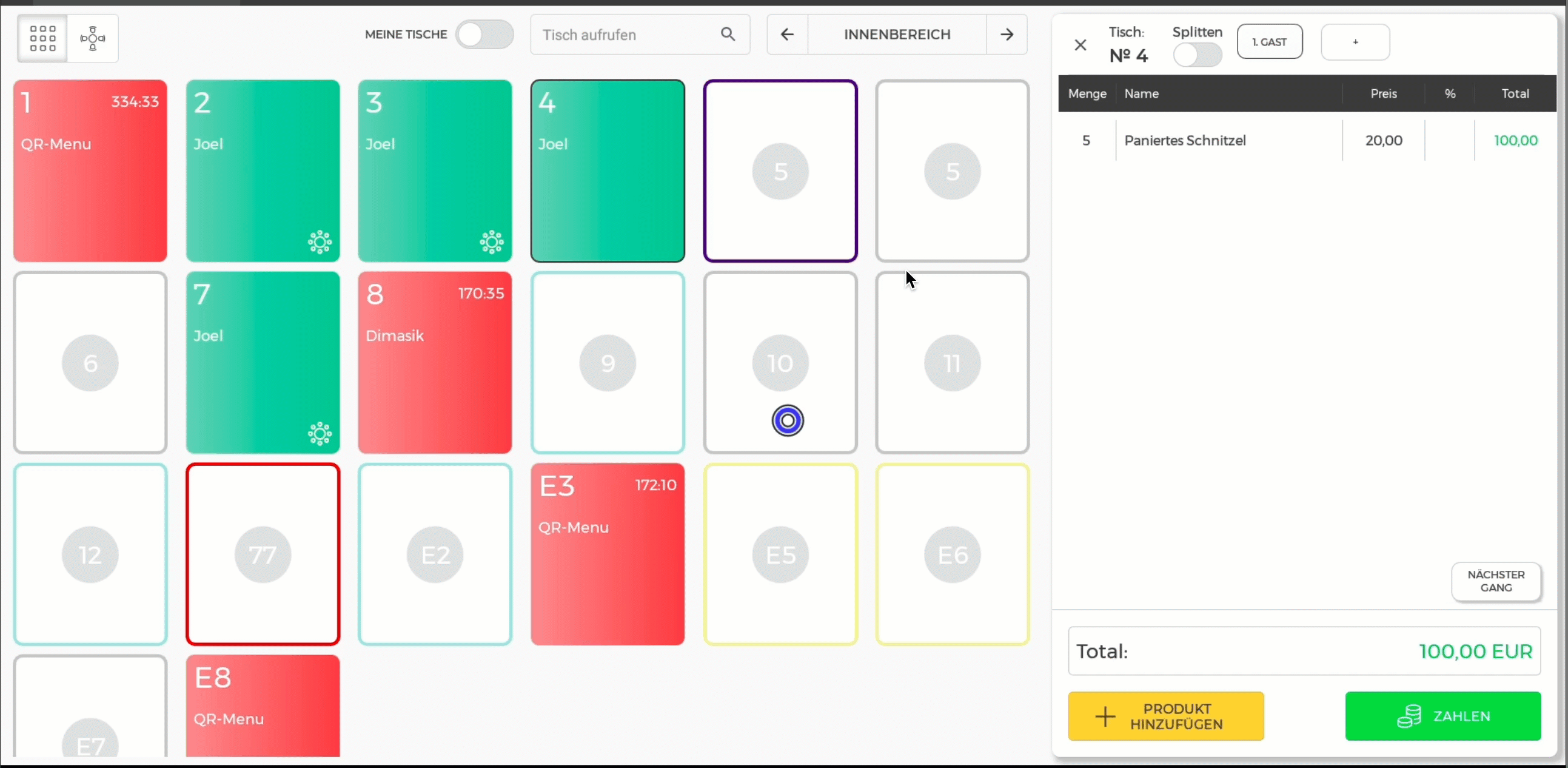Select the 1. Gast tab
The image size is (1568, 768).
click(1269, 42)
